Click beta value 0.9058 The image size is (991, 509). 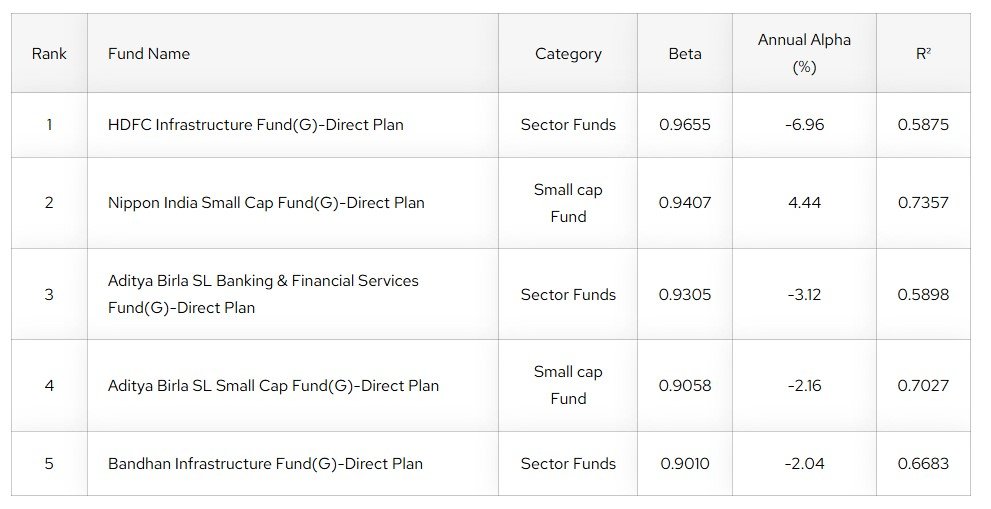(x=685, y=386)
